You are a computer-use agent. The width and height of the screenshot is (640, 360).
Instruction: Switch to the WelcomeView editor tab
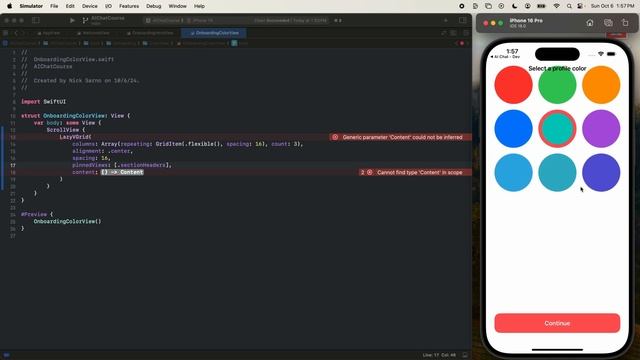(x=93, y=33)
